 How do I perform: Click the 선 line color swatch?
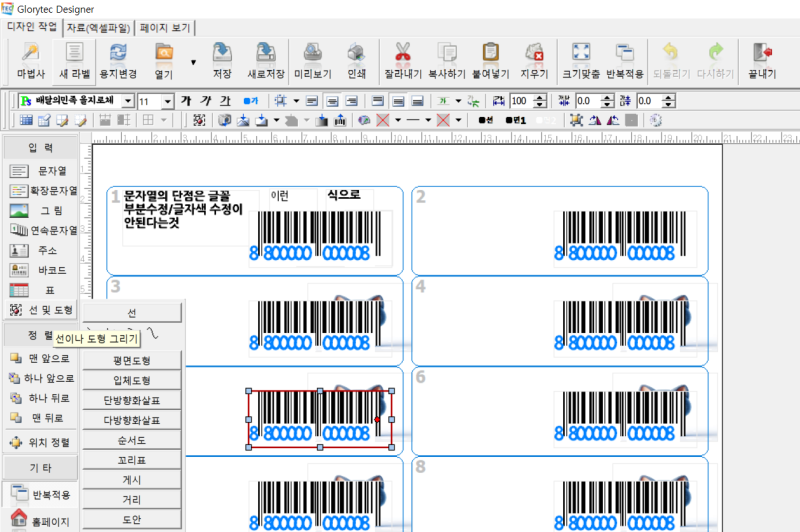tap(485, 120)
